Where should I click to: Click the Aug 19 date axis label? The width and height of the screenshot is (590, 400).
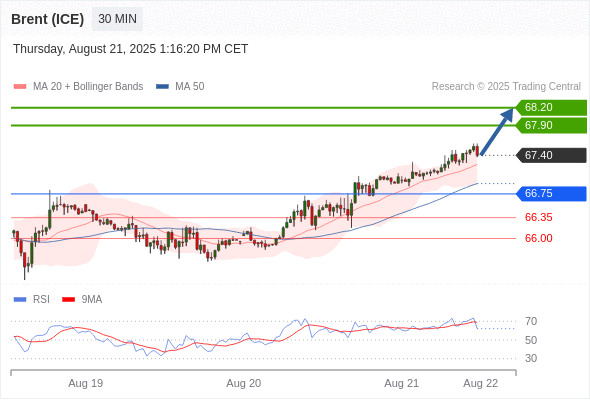click(x=85, y=383)
